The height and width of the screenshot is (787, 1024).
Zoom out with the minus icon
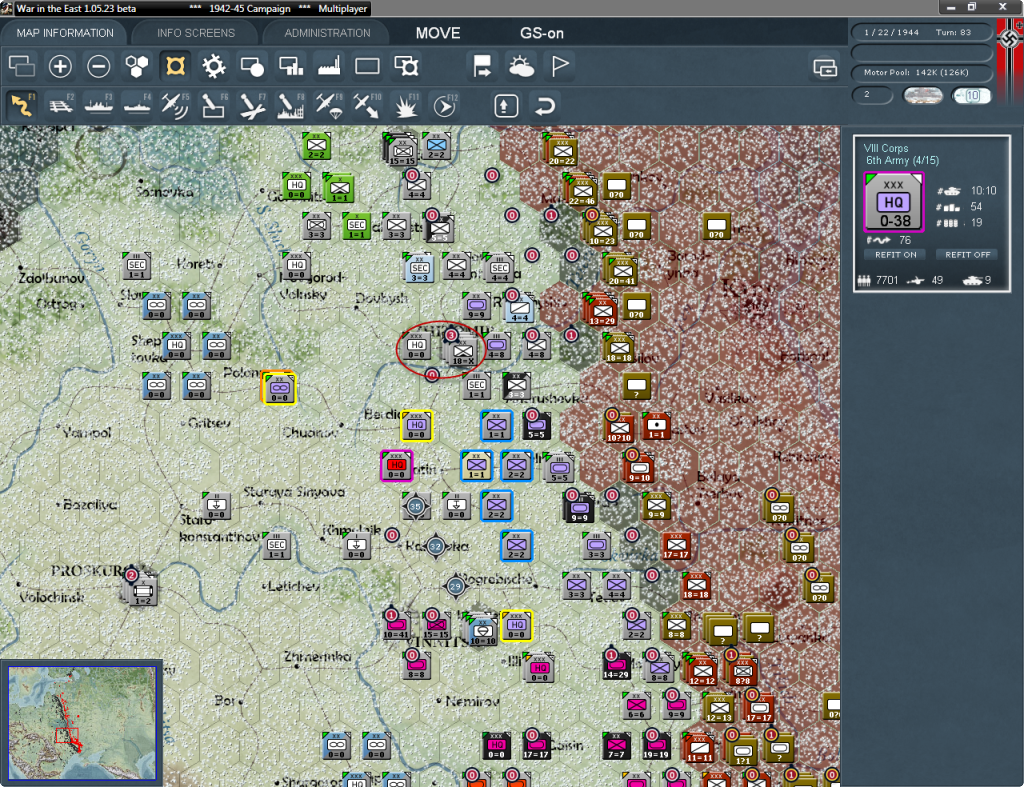99,66
